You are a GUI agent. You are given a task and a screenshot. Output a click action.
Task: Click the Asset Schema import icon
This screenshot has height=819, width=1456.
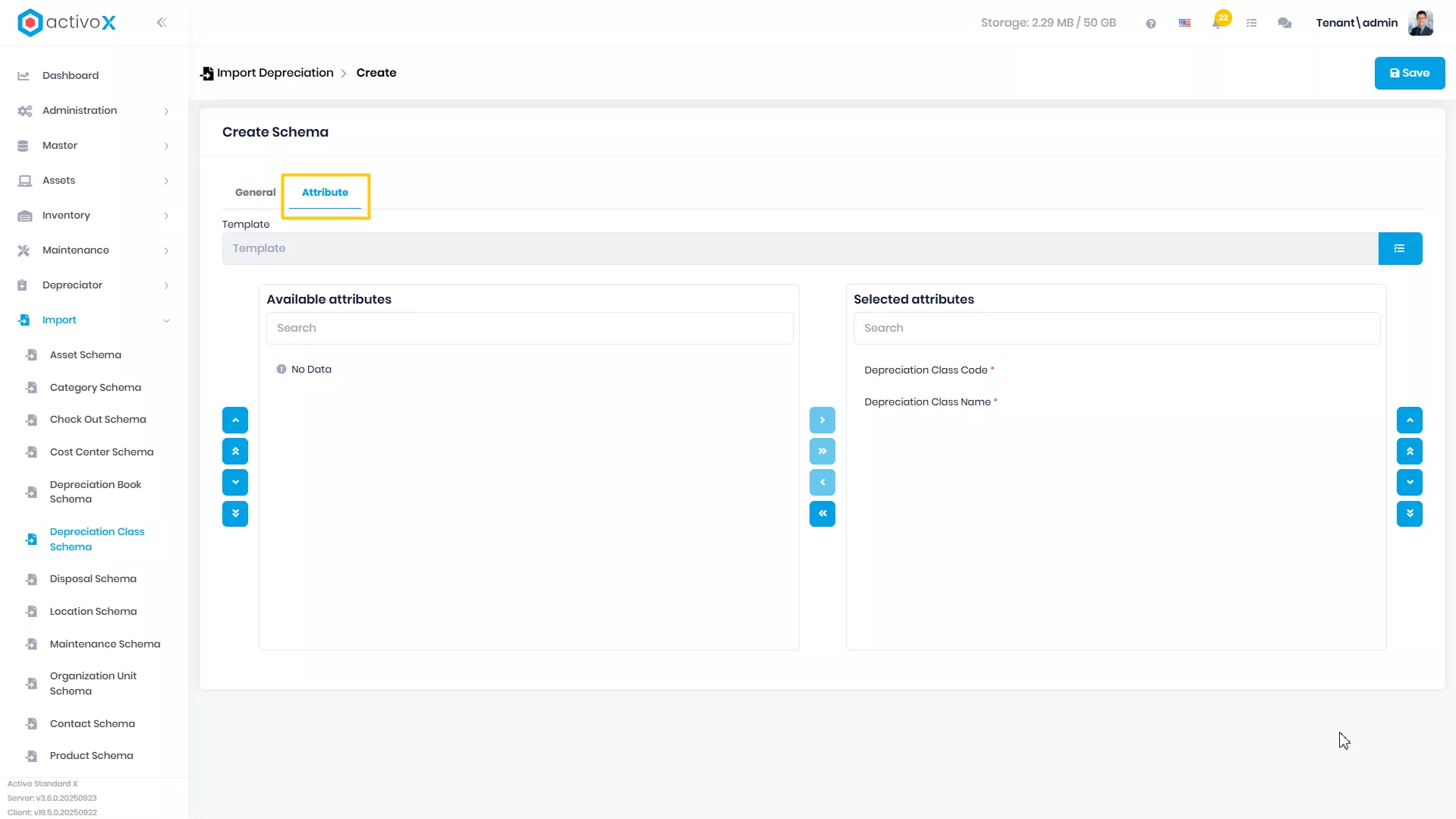tap(31, 354)
